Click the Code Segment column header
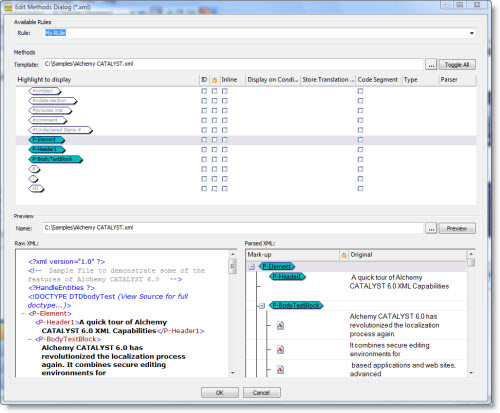This screenshot has height=413, width=500. coord(378,80)
